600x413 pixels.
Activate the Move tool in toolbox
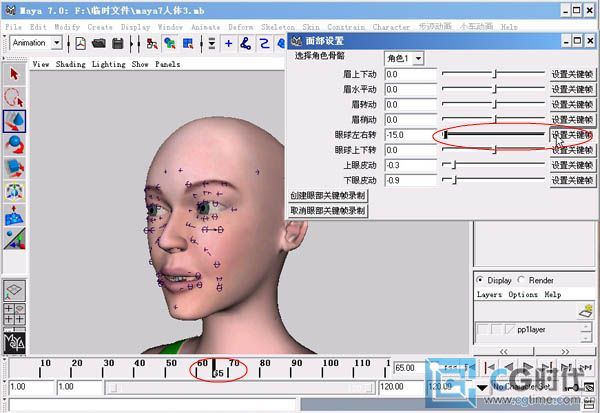coord(14,122)
